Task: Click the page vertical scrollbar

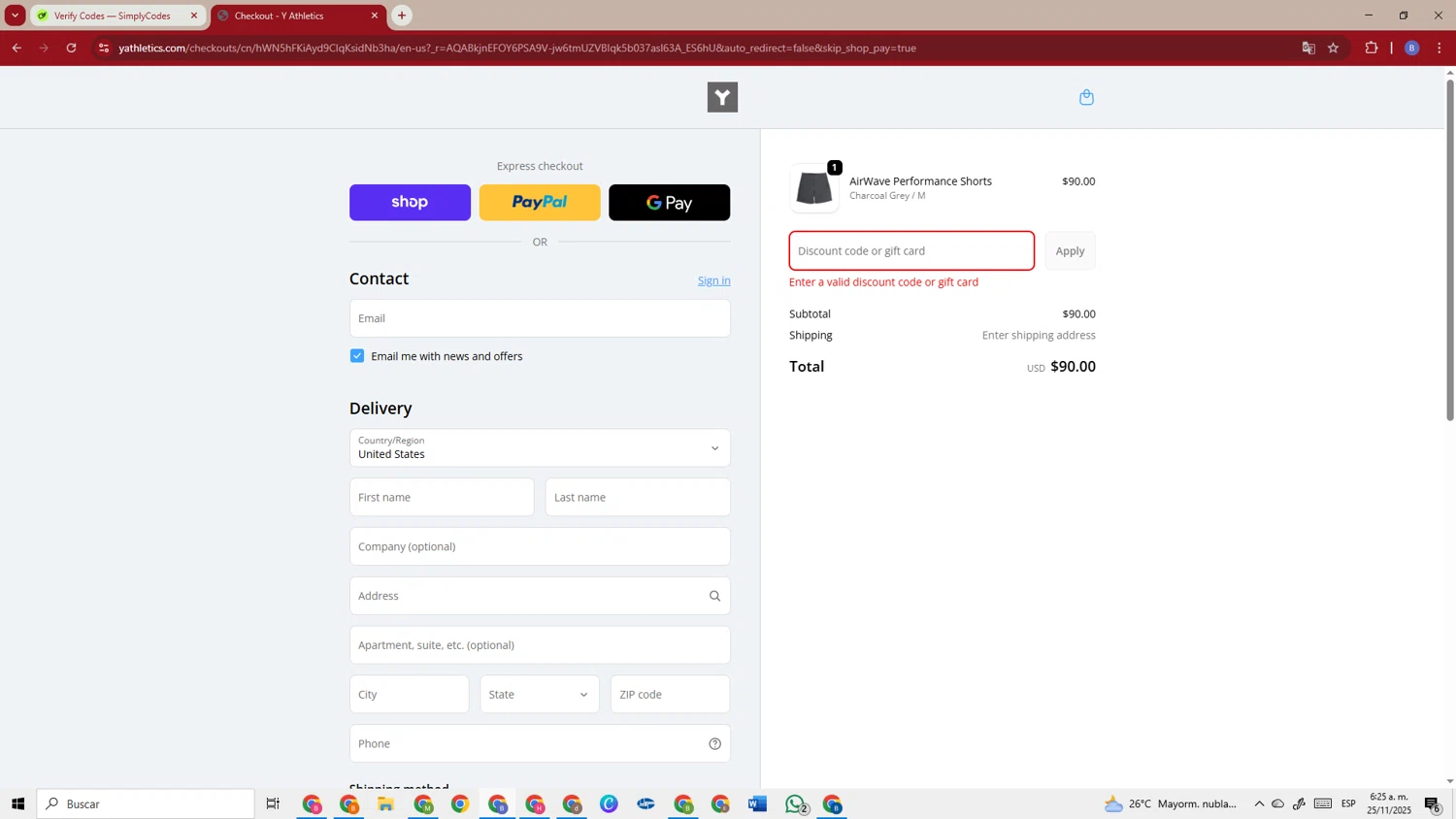Action: coord(1450,249)
